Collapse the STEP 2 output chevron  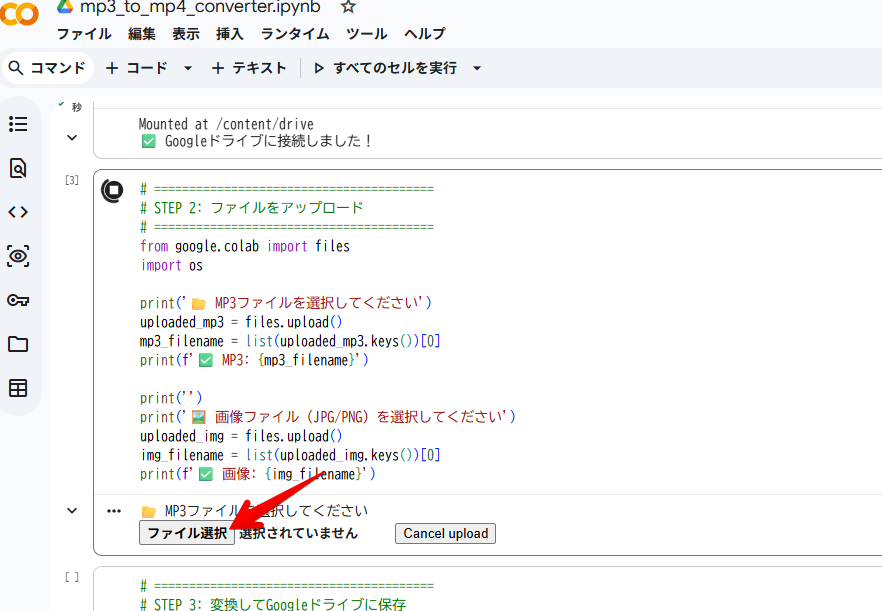point(72,511)
